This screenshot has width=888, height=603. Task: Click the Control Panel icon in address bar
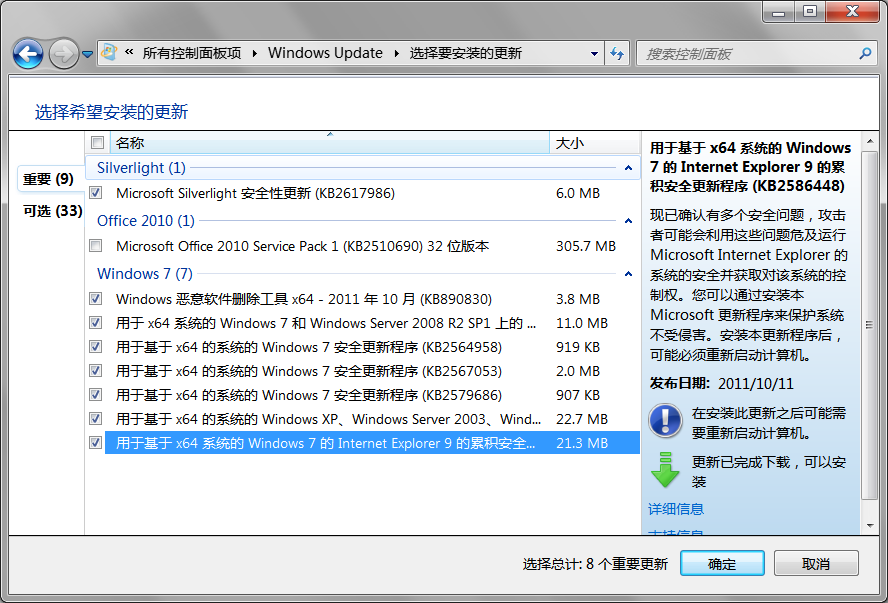pos(109,53)
